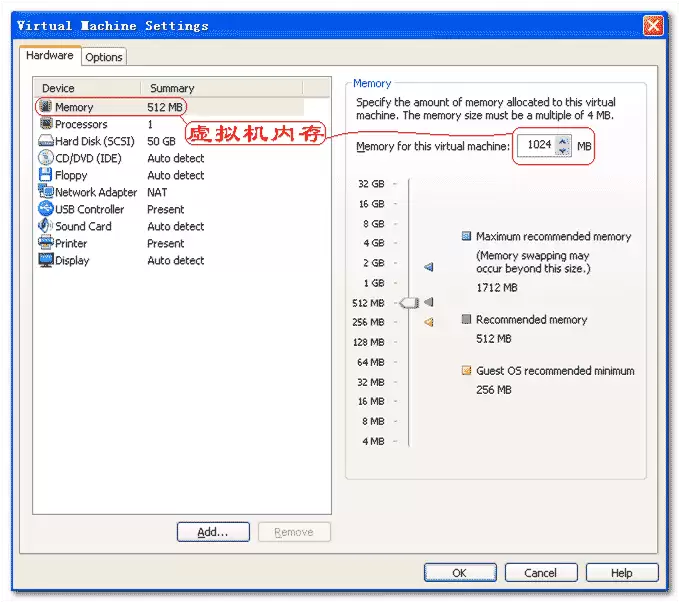Viewport: 680px width, 603px height.
Task: Select the Display device label
Action: pos(72,260)
